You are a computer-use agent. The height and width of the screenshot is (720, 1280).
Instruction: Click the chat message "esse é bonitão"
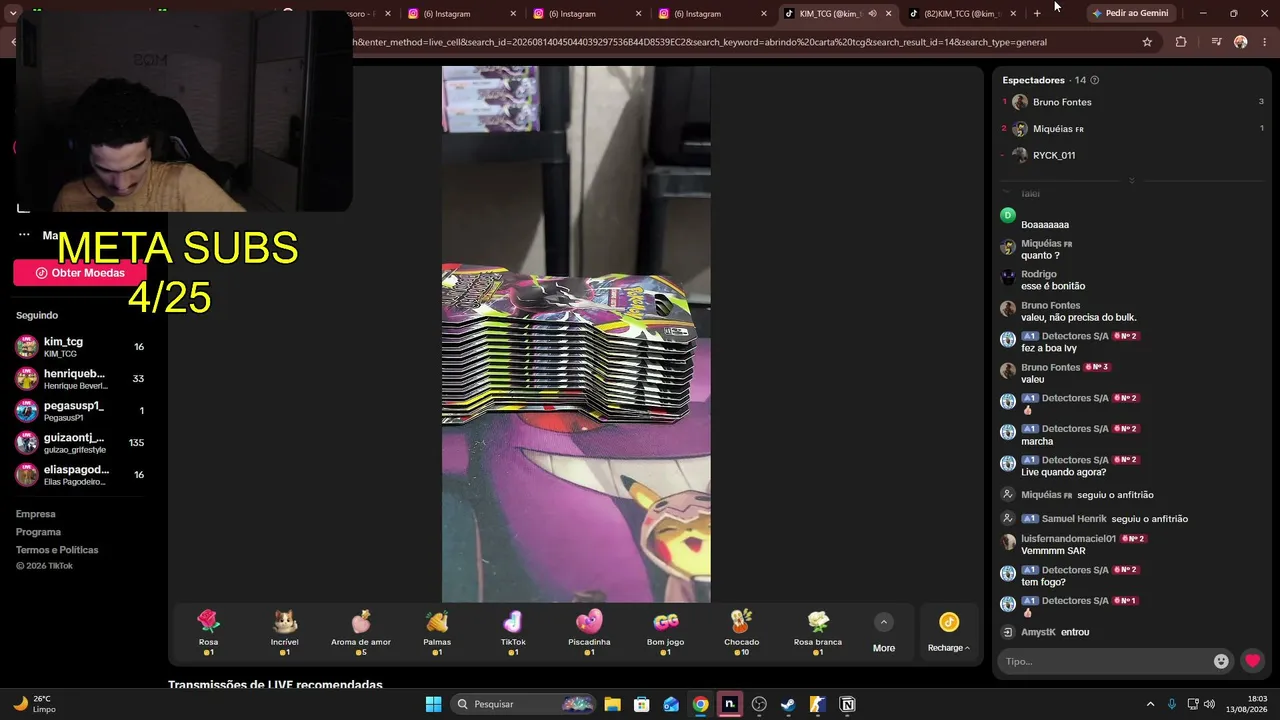tap(1053, 286)
